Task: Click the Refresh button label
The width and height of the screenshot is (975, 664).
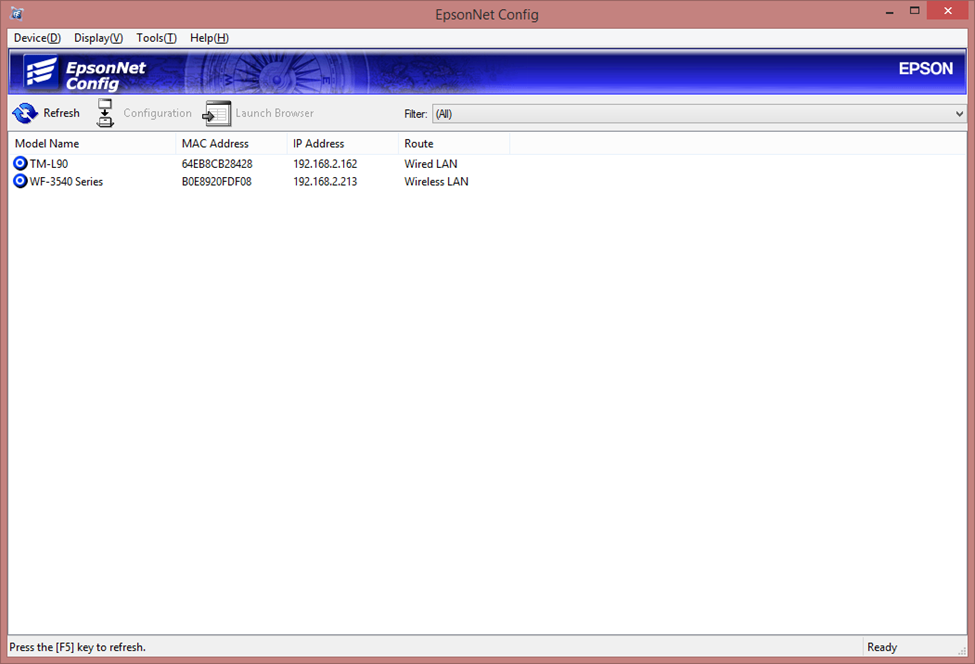Action: [x=62, y=113]
